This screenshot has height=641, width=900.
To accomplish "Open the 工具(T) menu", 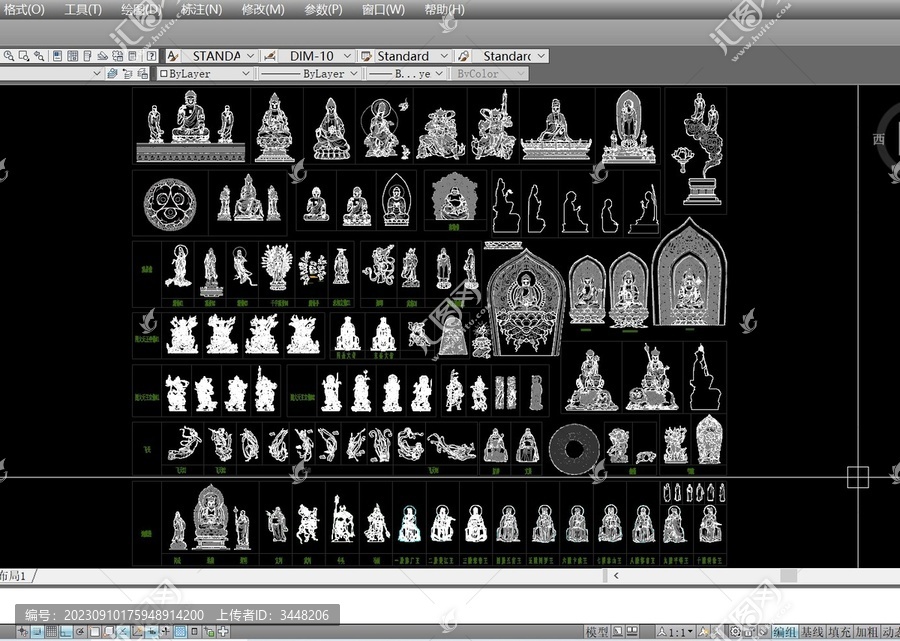I will coord(83,9).
